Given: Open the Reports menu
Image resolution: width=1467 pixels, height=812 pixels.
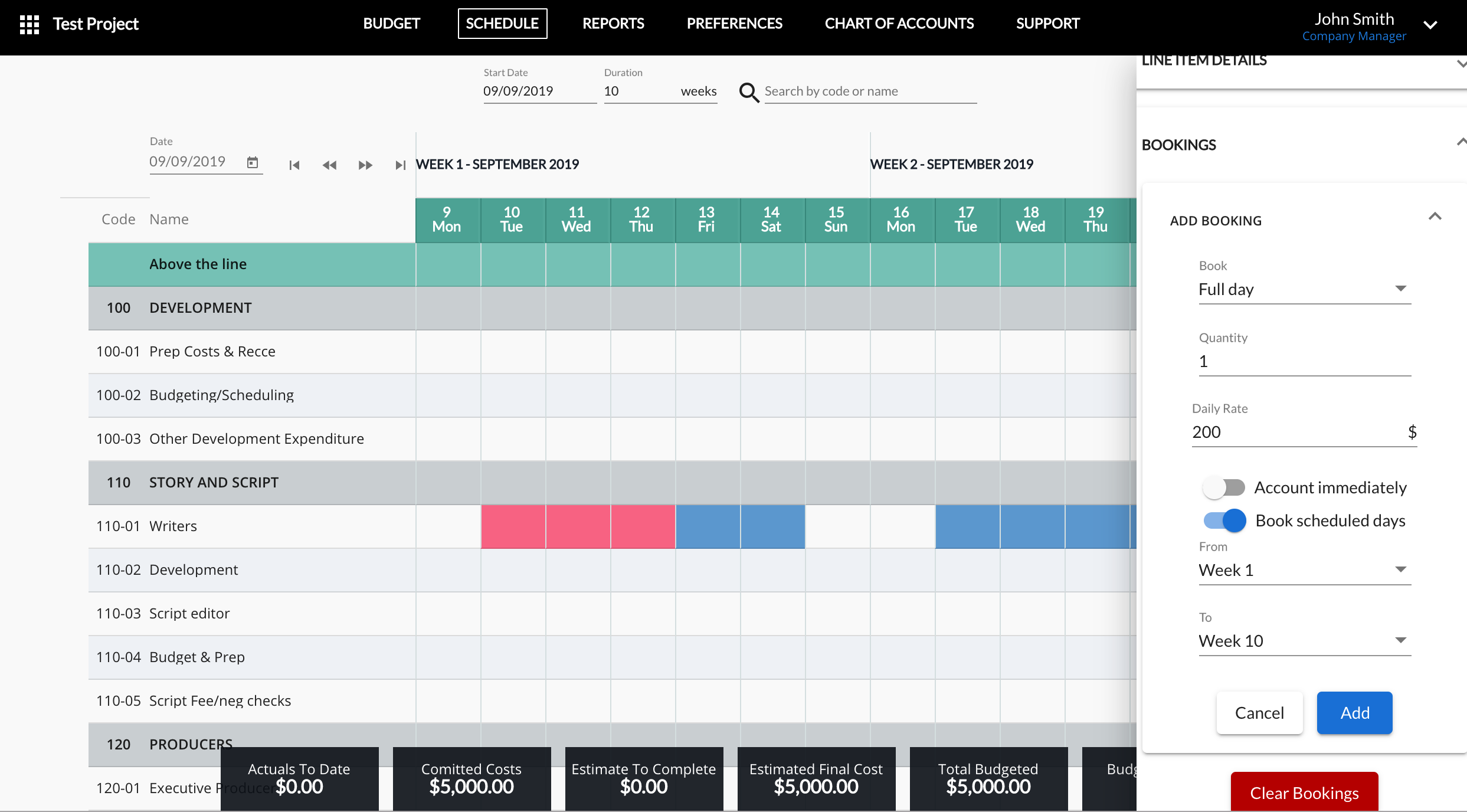Looking at the screenshot, I should [x=613, y=24].
